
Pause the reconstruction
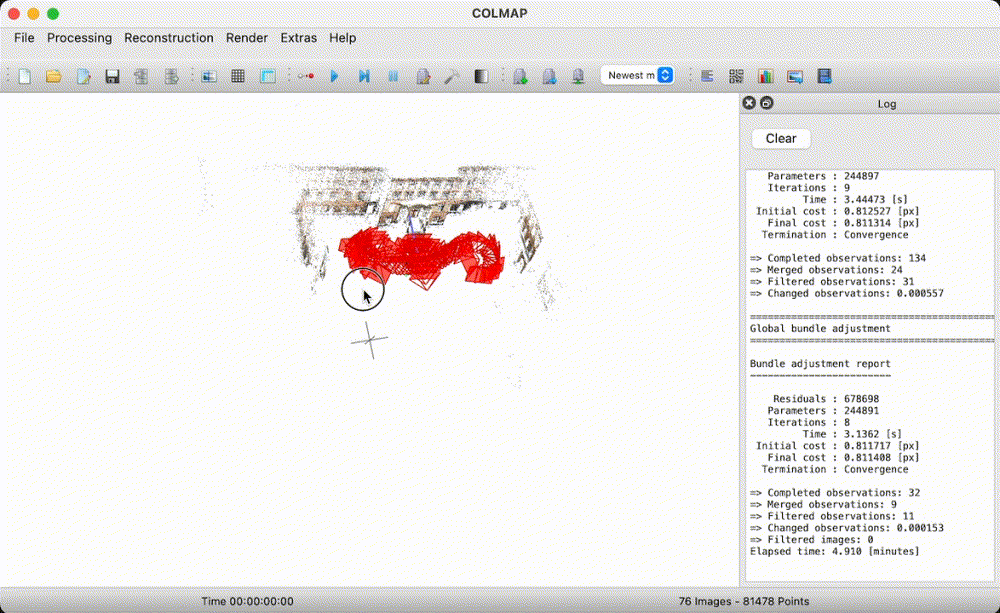point(393,77)
